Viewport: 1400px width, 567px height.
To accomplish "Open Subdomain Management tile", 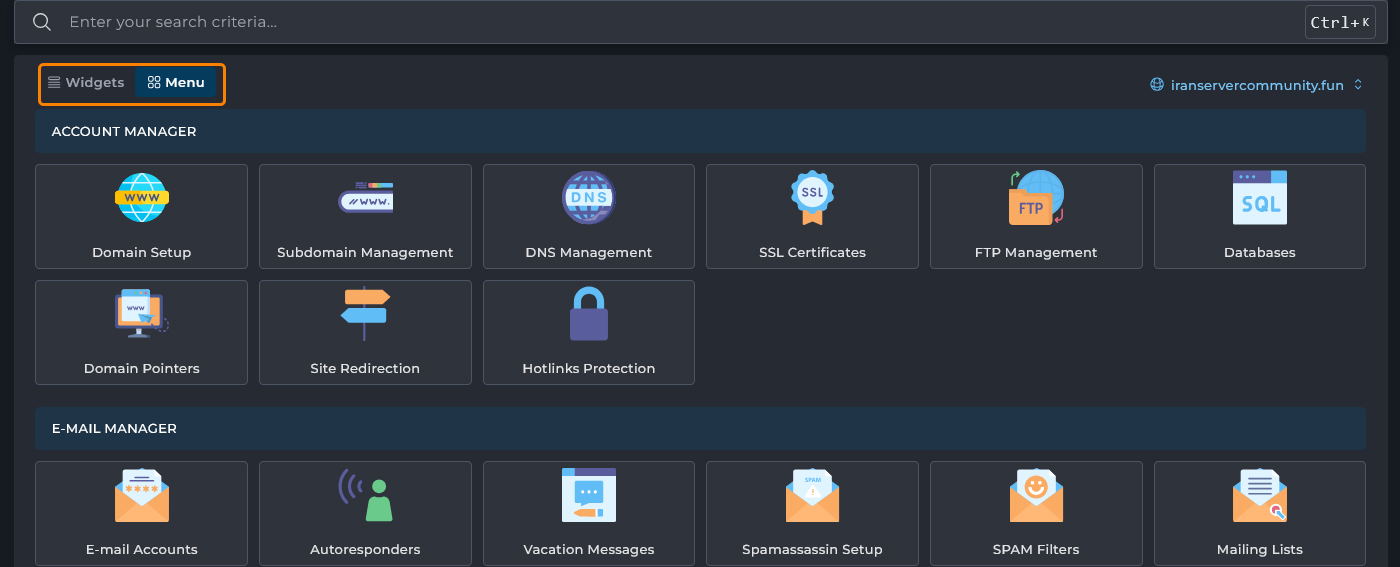I will pos(365,216).
